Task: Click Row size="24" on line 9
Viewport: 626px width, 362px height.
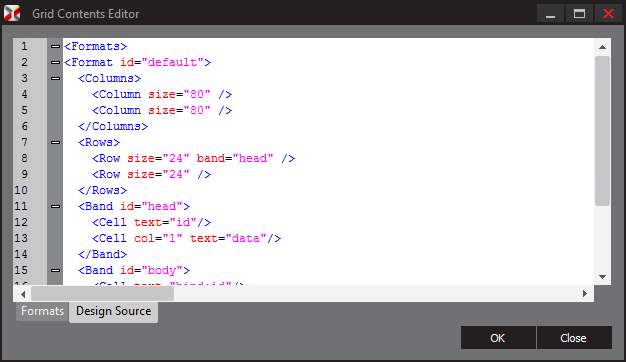Action: [x=152, y=174]
